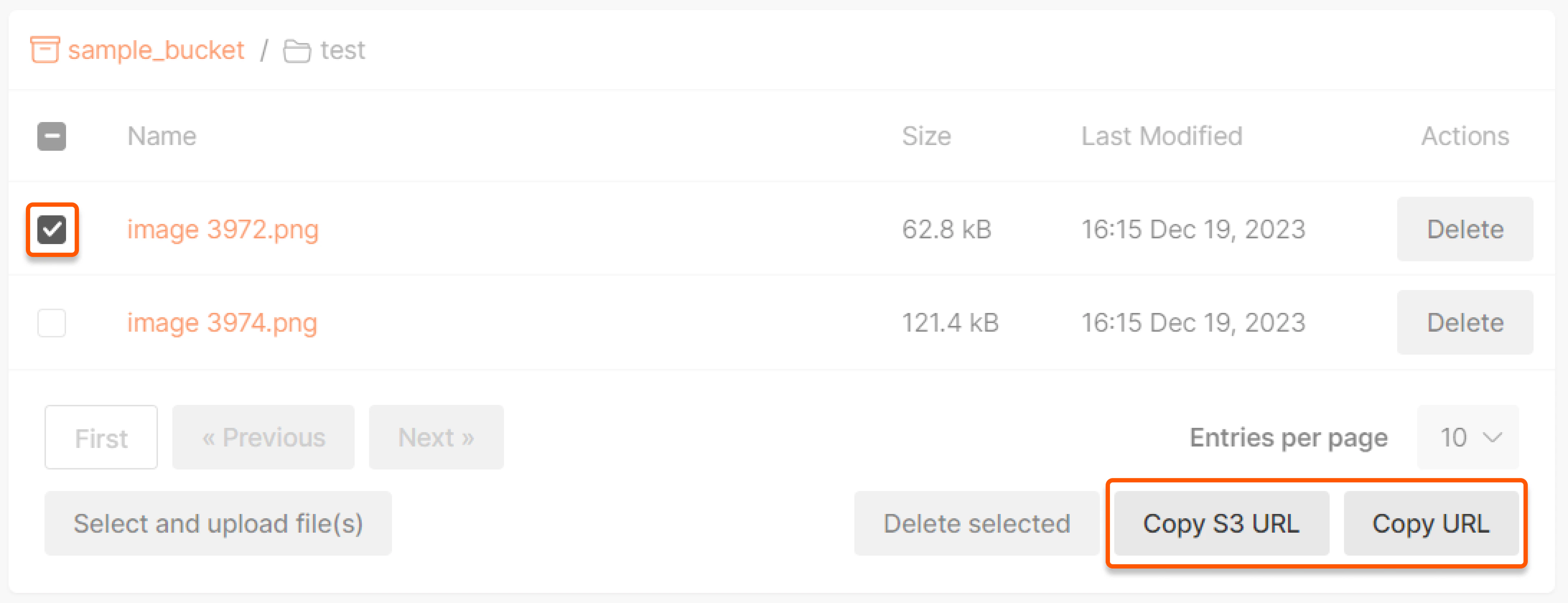Sort by the Name column header
The width and height of the screenshot is (1568, 603).
(x=161, y=136)
